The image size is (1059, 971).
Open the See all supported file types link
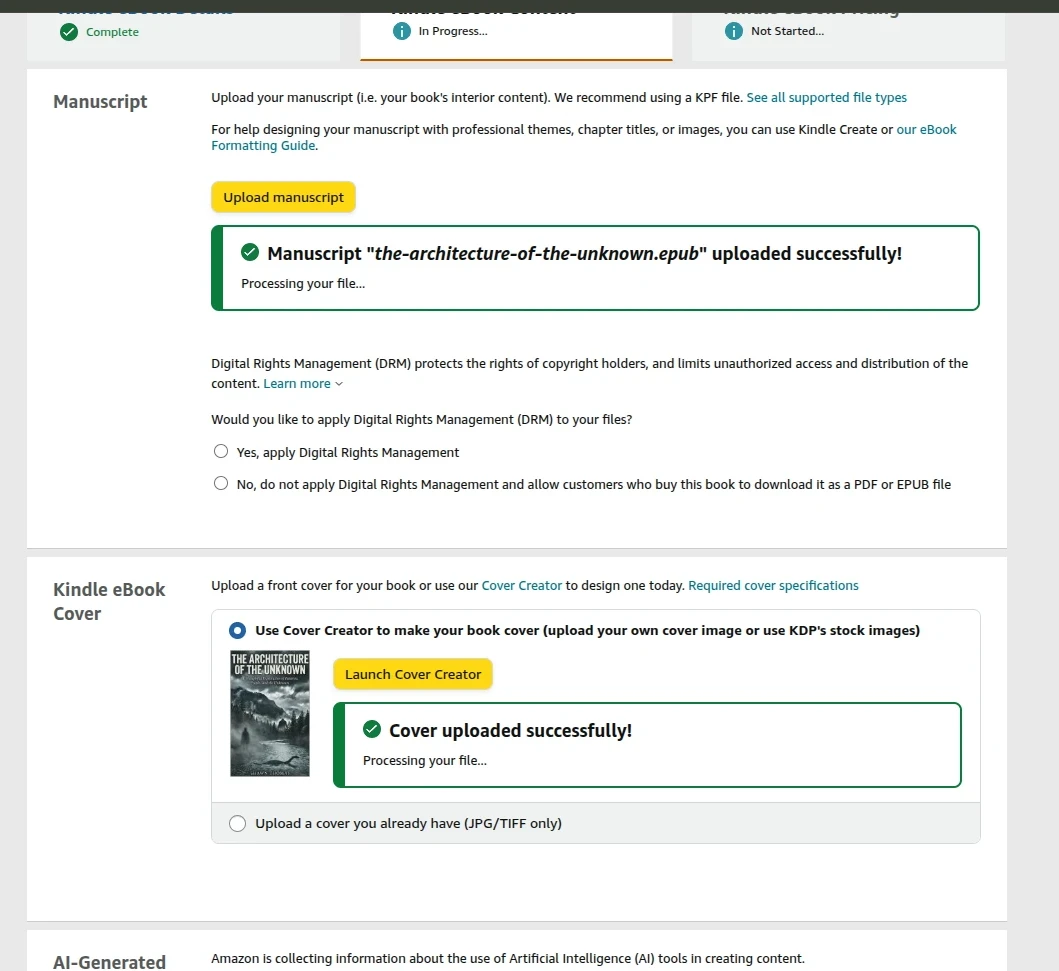[826, 98]
